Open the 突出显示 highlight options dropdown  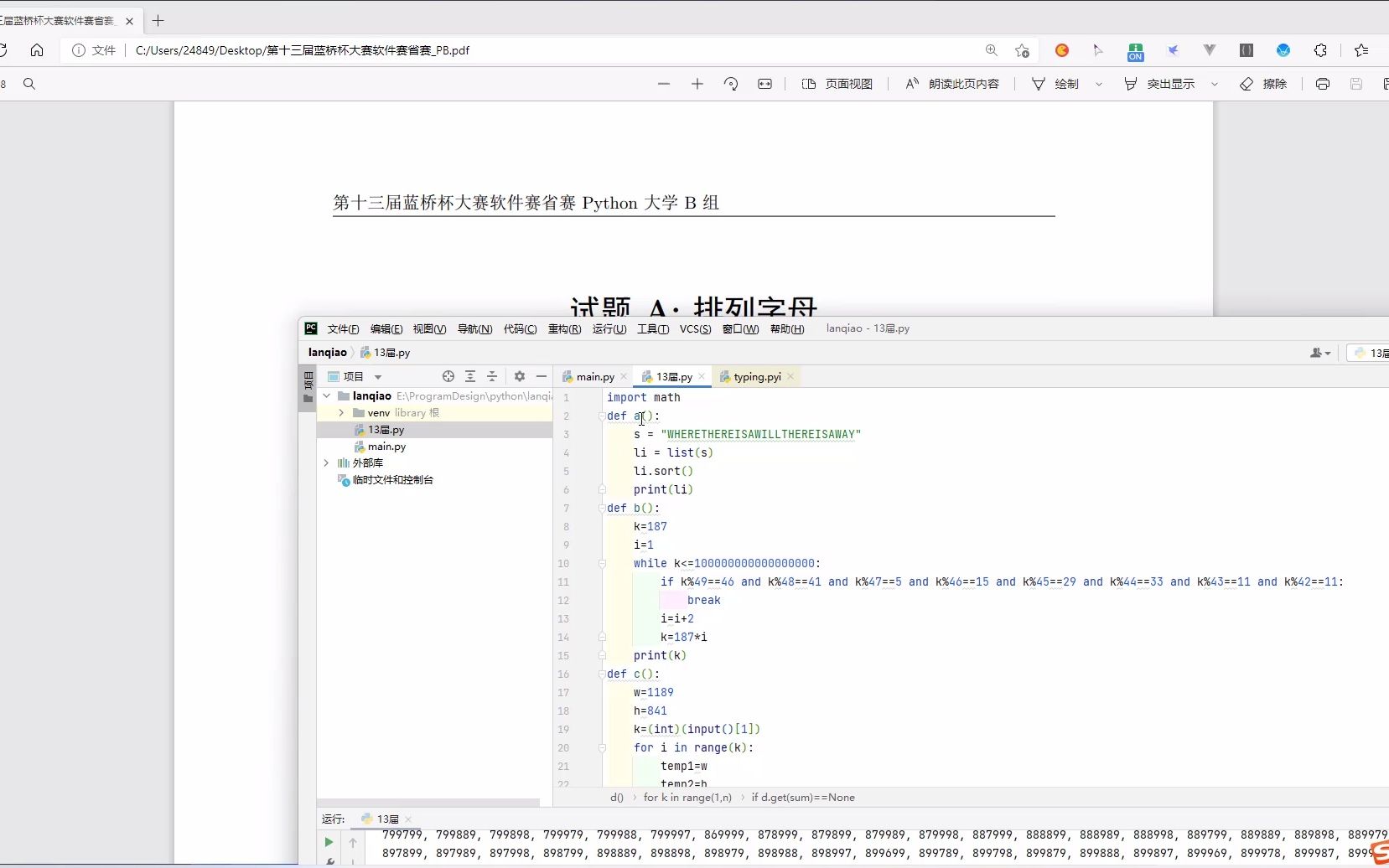click(1215, 84)
